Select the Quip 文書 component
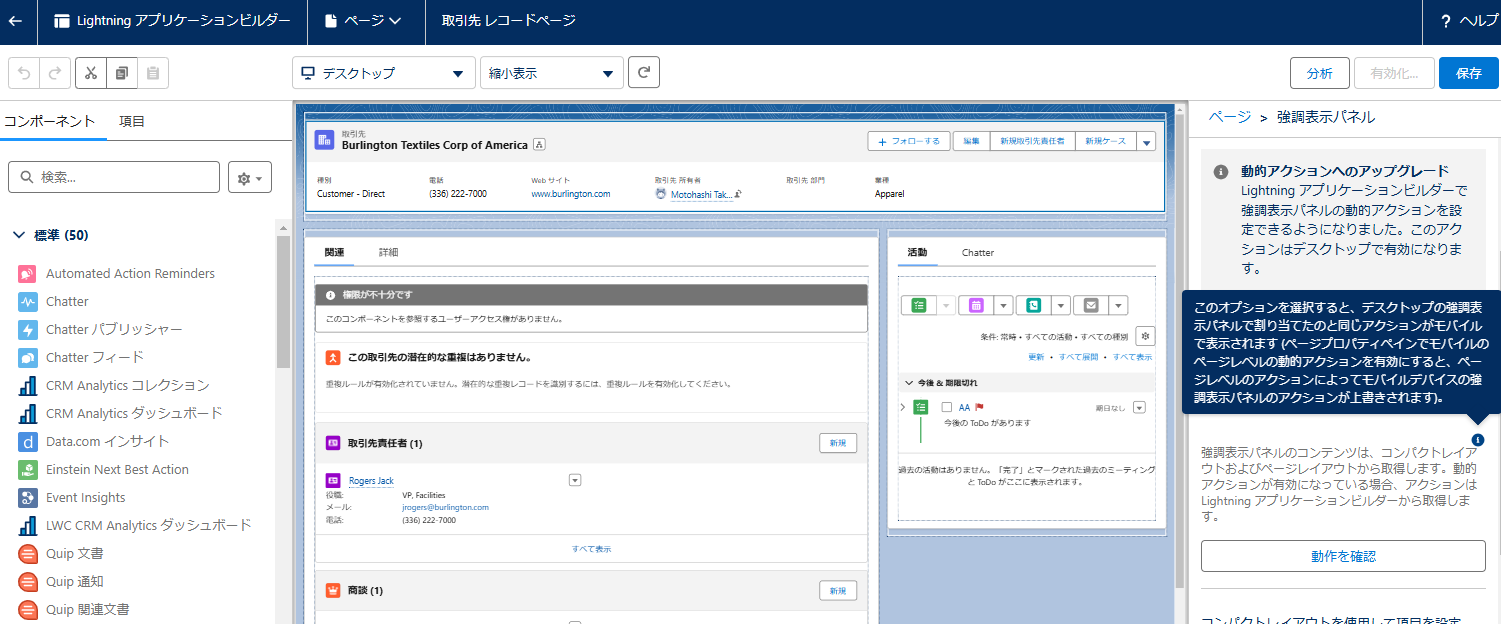The width and height of the screenshot is (1501, 624). pos(75,553)
